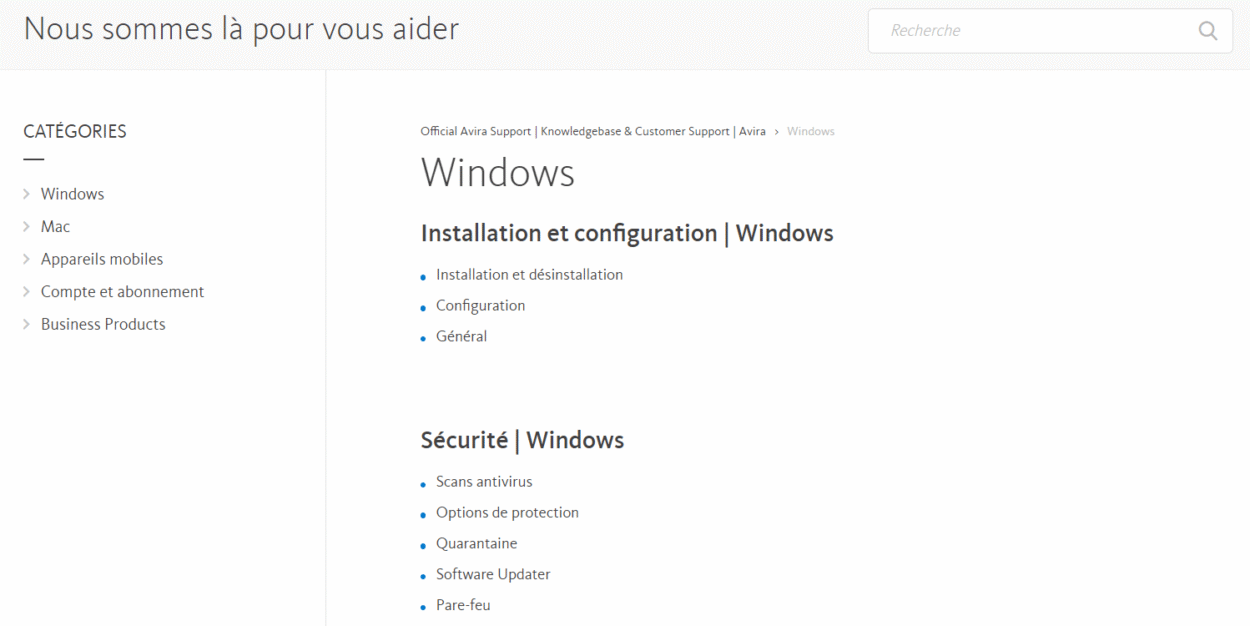
Task: Go to Options de protection
Action: [507, 513]
